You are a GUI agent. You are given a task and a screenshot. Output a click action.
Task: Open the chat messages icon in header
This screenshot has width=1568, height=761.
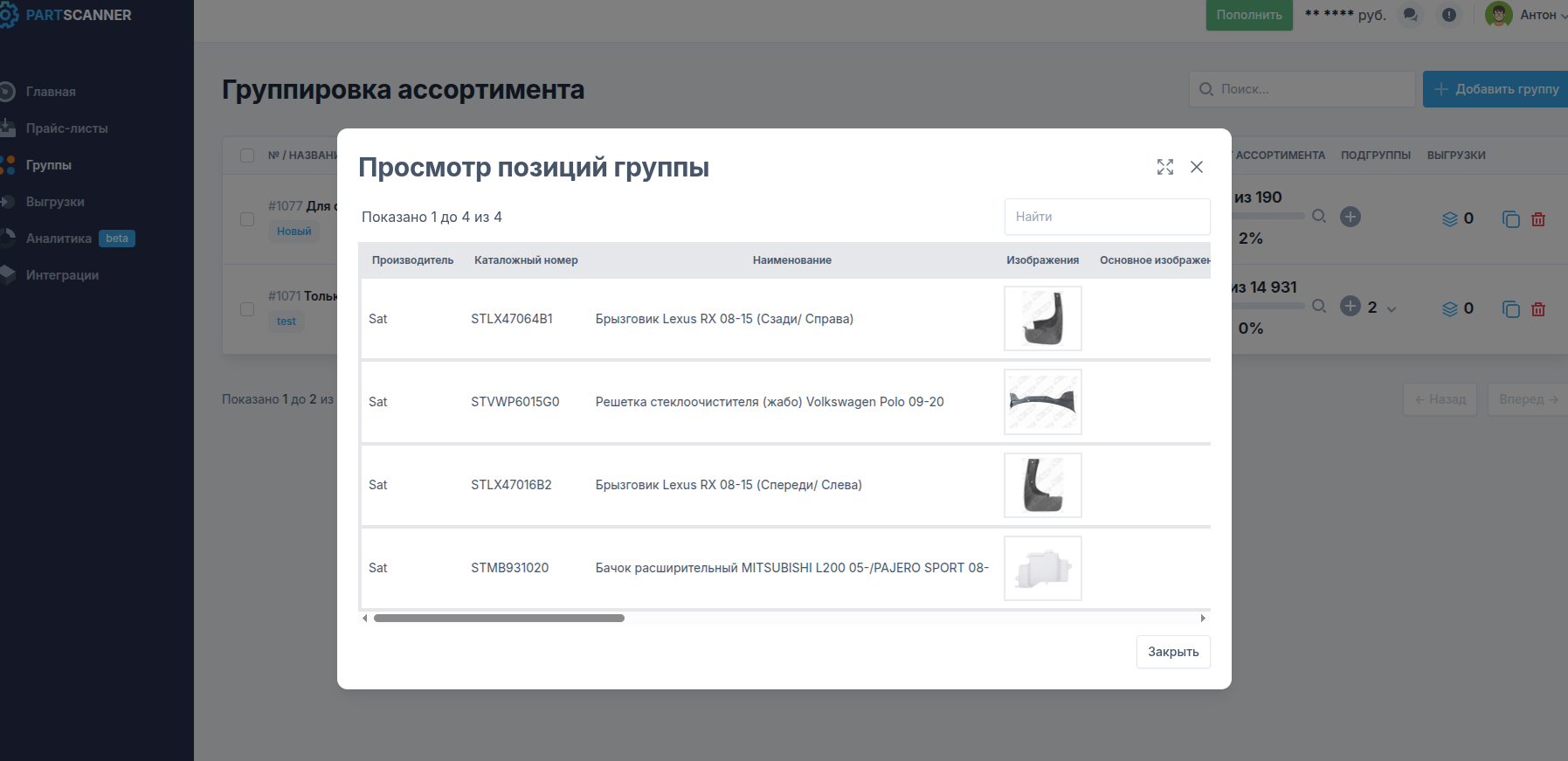click(1410, 15)
